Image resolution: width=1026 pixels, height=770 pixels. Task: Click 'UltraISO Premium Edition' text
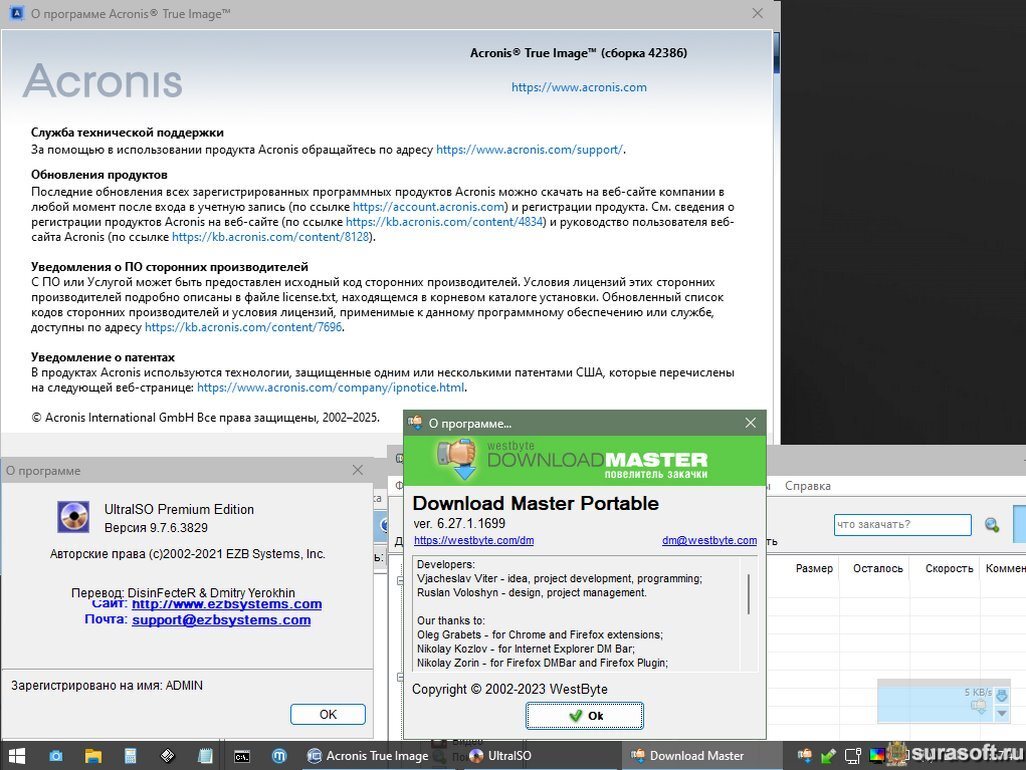coord(179,510)
